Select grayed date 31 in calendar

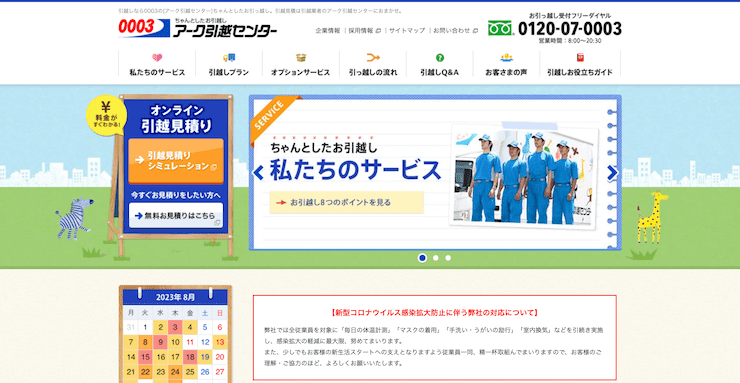(131, 327)
